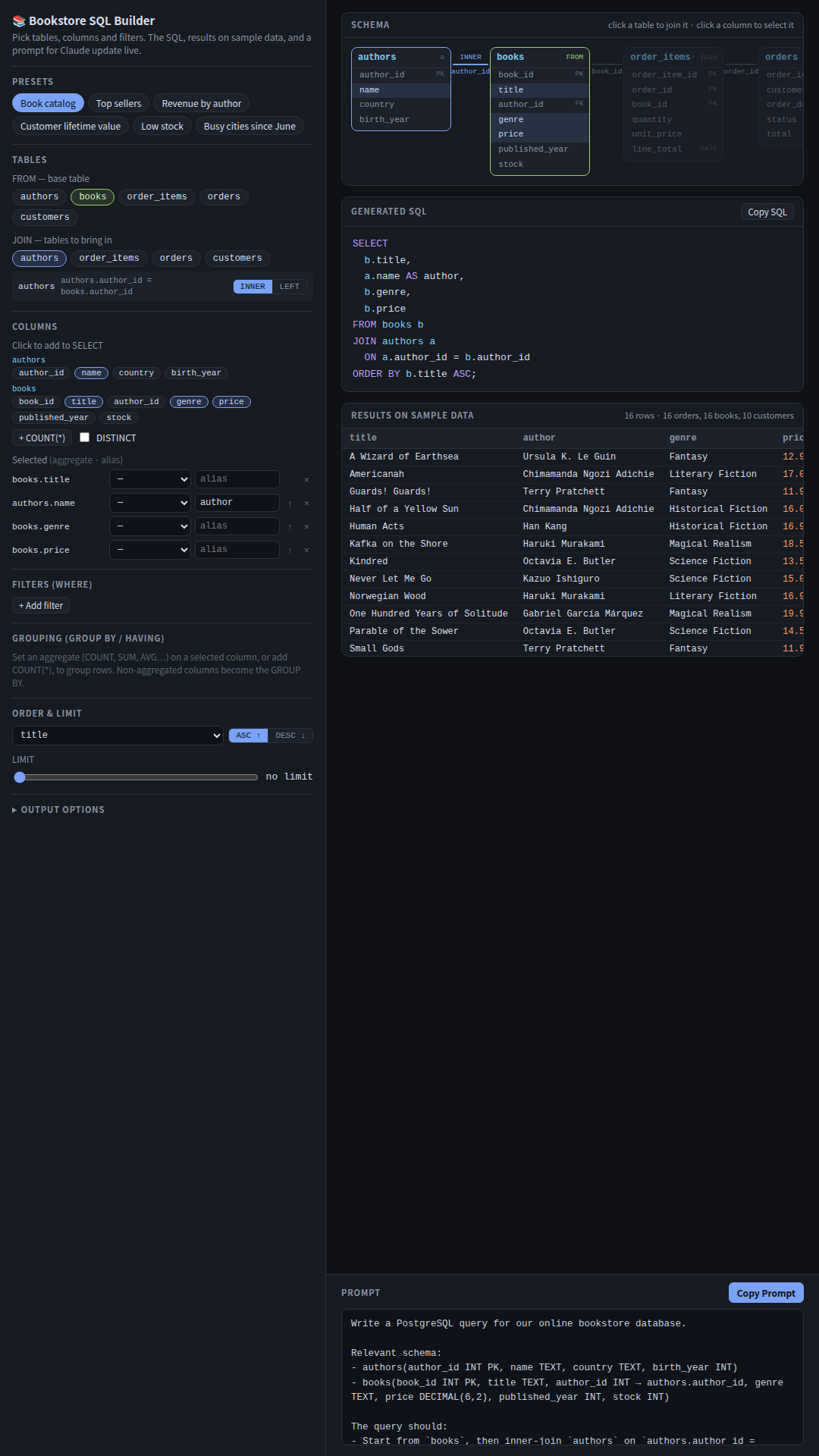Click the order_items table header in the schema
819x1456 pixels.
(x=673, y=58)
